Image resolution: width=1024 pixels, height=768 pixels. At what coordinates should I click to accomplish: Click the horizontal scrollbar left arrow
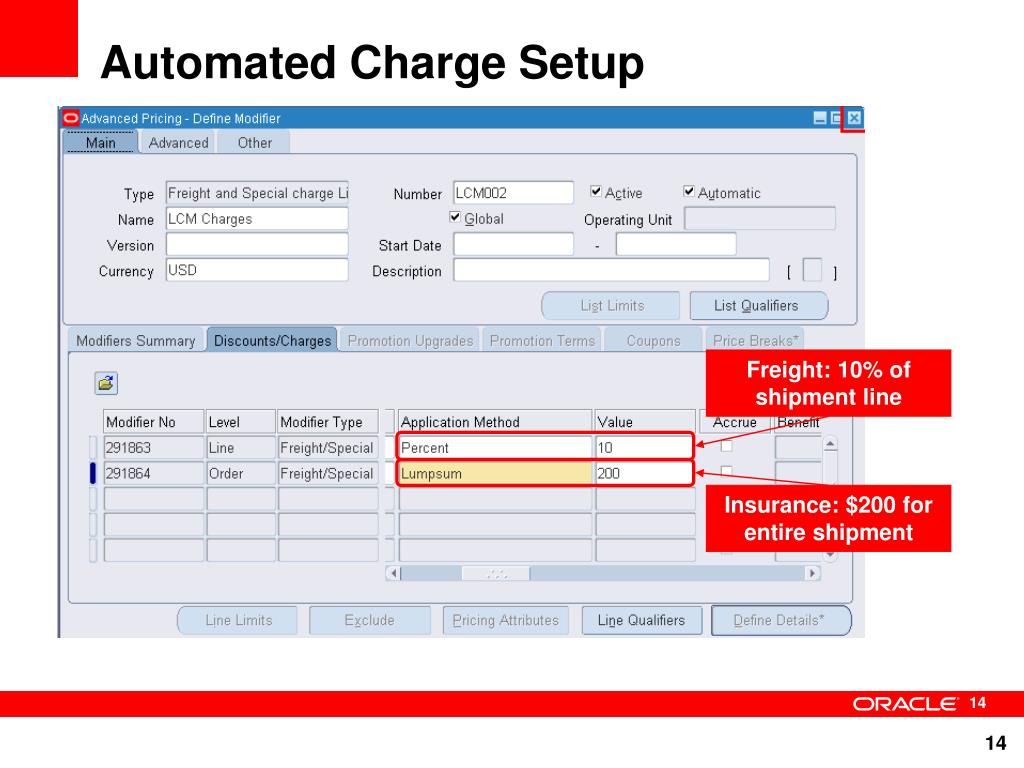click(393, 573)
